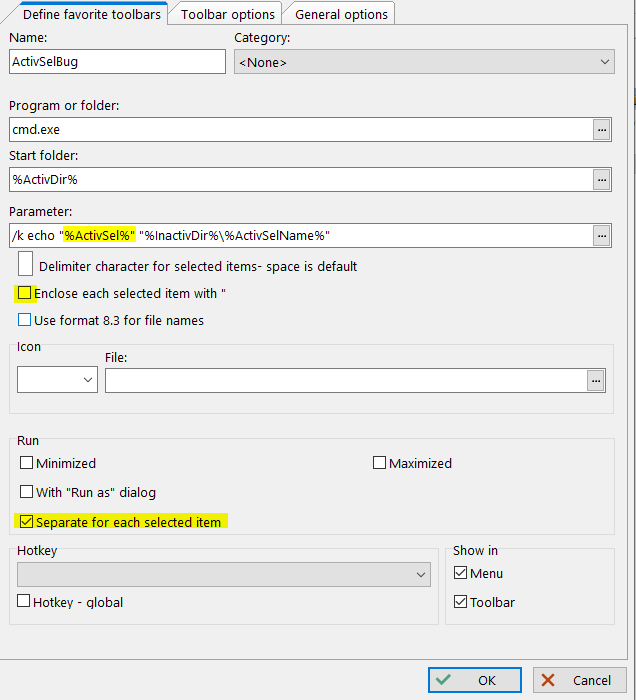The width and height of the screenshot is (636, 700).
Task: Toggle Use format 8.3 for file names
Action: click(x=25, y=321)
